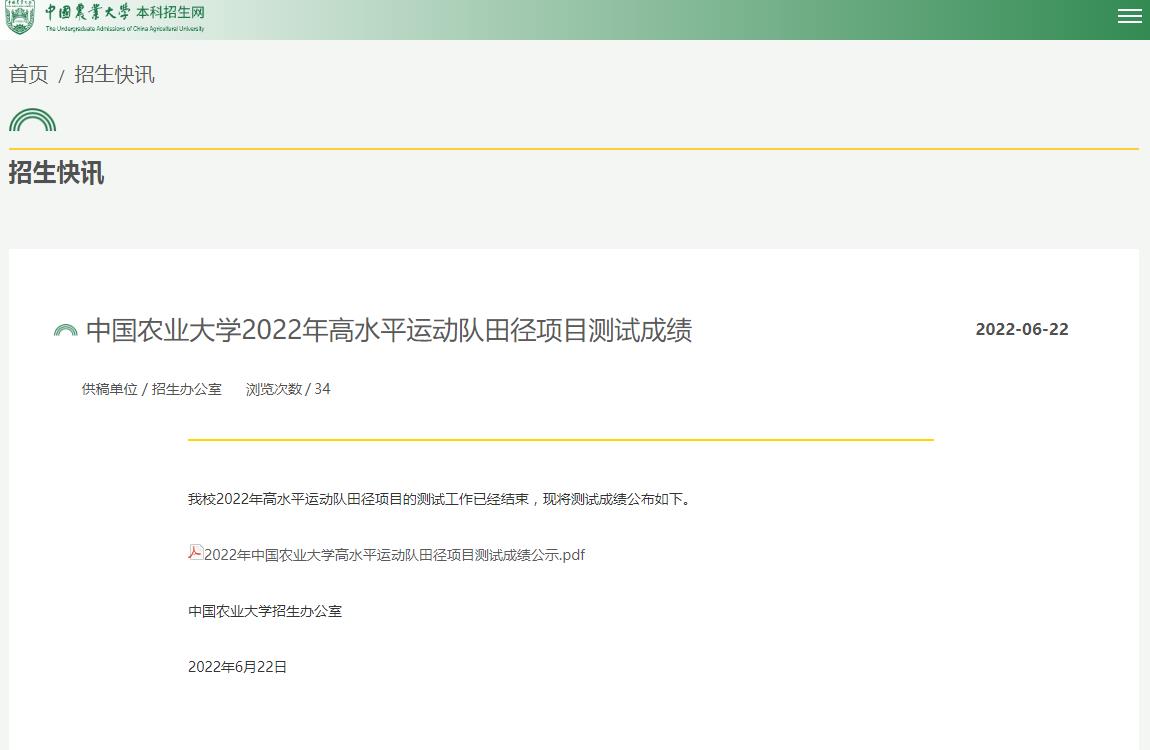Click the paragraph starting 我校2022年高水平运动队
The height and width of the screenshot is (750, 1150).
[x=440, y=499]
